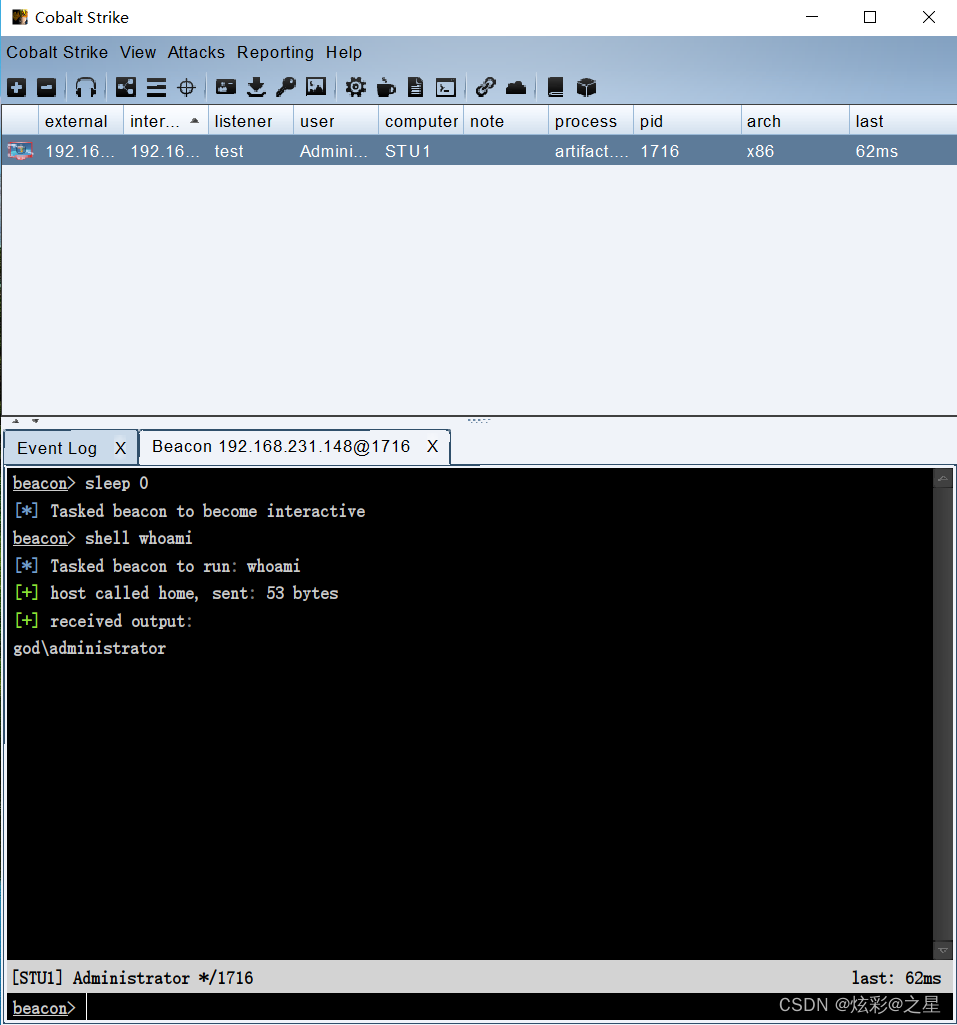
Task: Click the x86 arch cell
Action: click(795, 151)
